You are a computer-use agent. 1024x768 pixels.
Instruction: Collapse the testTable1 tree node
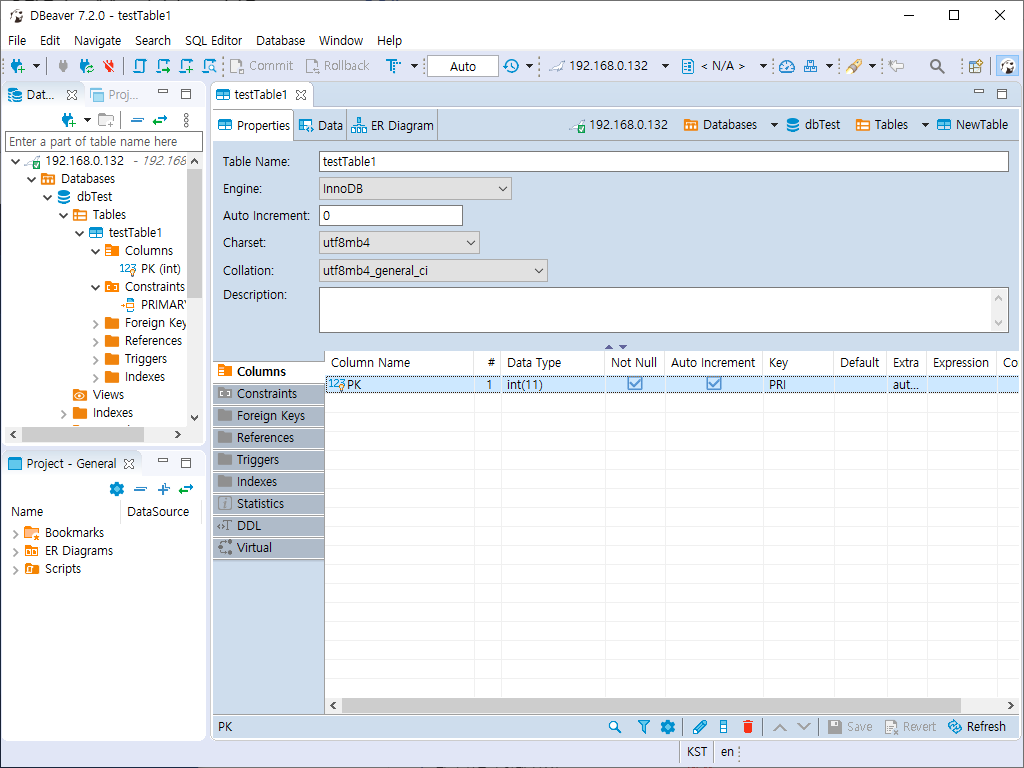[80, 233]
